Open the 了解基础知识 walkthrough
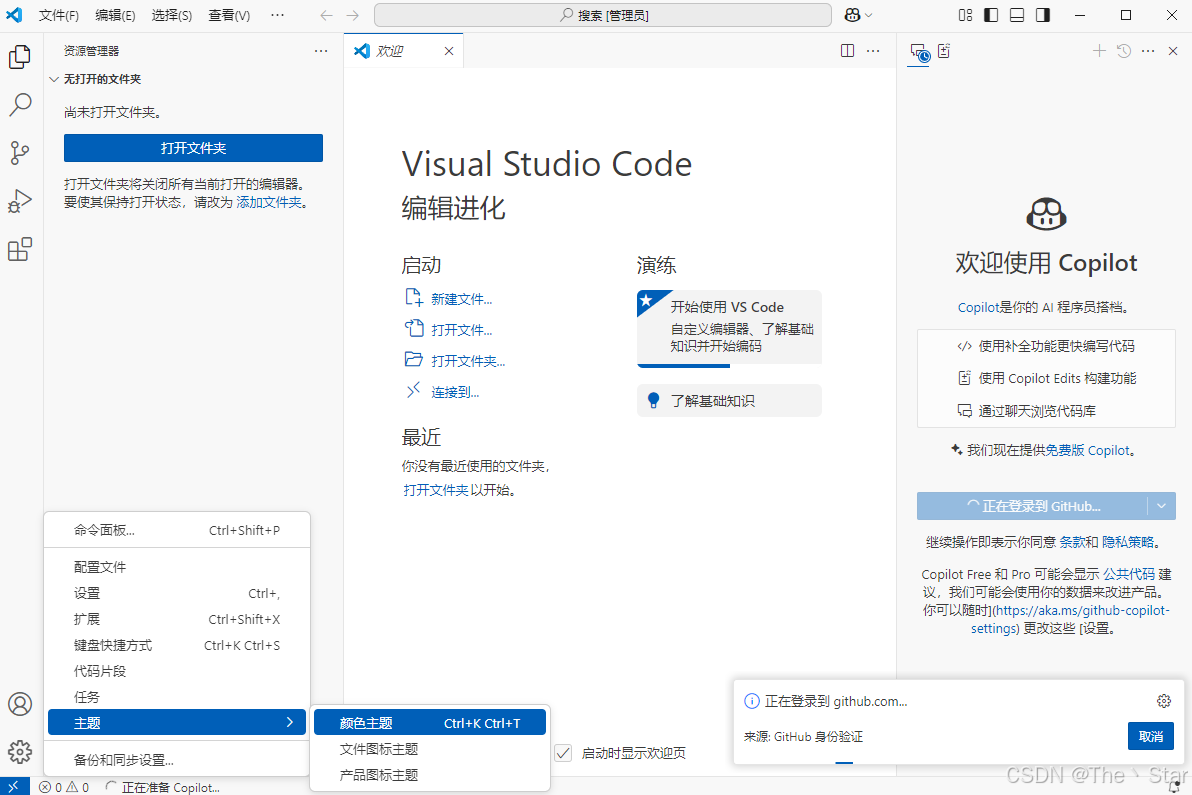 729,401
